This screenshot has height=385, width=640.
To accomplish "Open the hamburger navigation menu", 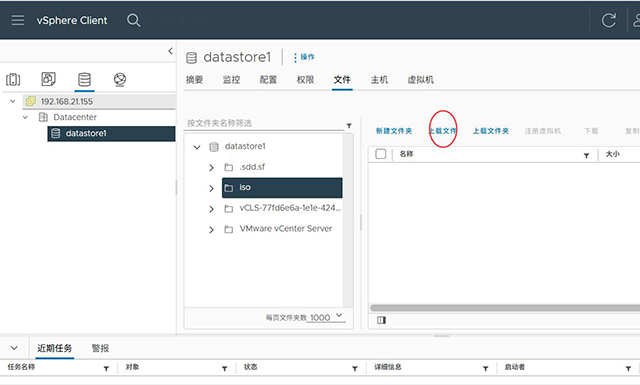I will pyautogui.click(x=18, y=20).
